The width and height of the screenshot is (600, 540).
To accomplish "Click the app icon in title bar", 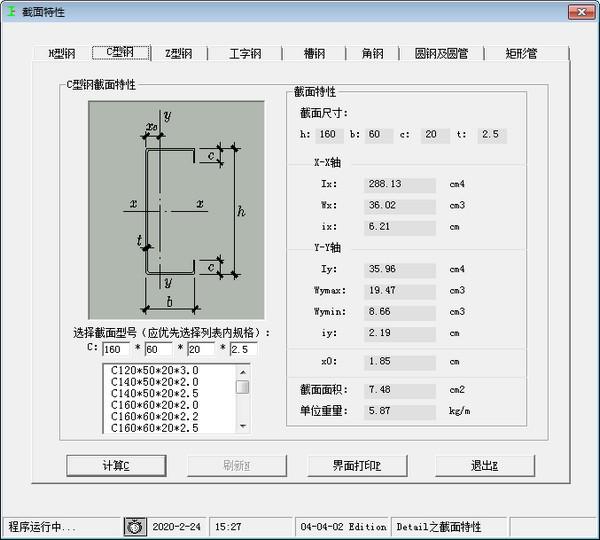I will [x=11, y=11].
